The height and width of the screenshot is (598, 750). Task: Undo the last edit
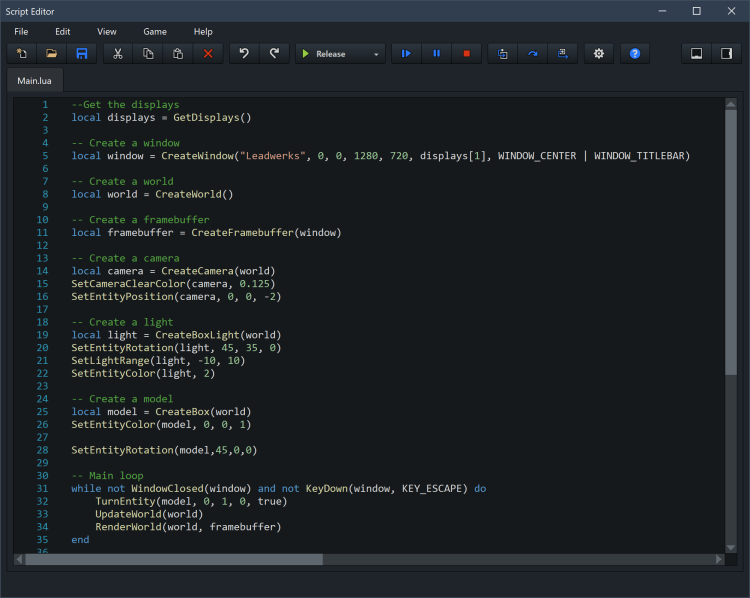243,54
